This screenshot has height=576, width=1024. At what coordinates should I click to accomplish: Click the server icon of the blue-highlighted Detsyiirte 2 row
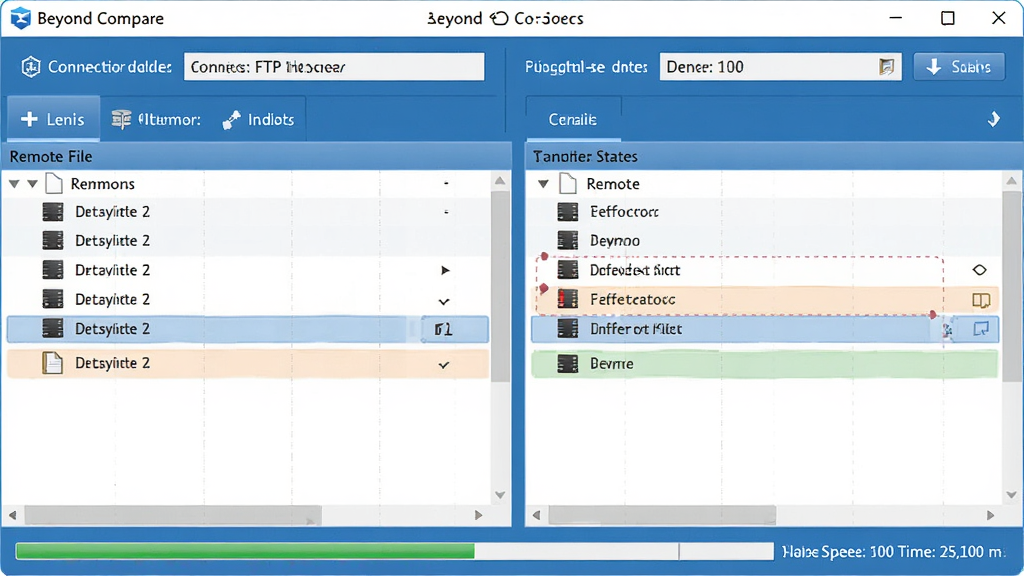tap(53, 328)
